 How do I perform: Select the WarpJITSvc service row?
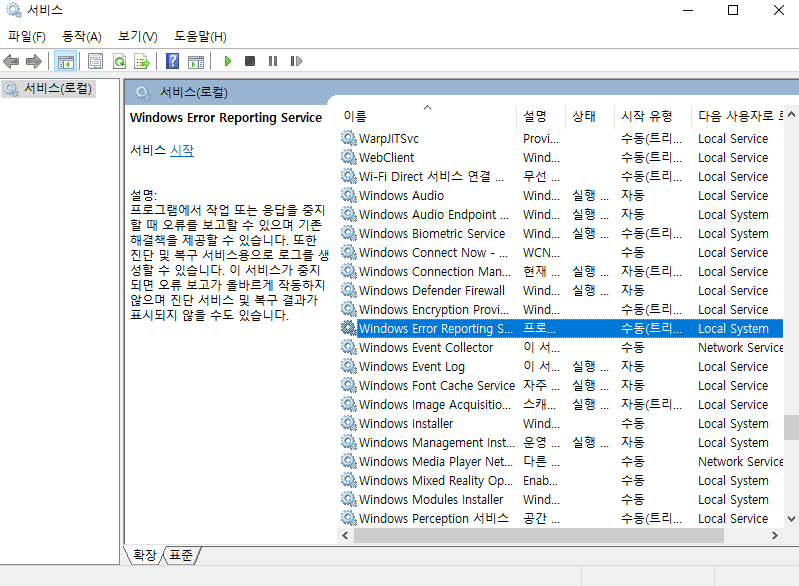coord(561,139)
